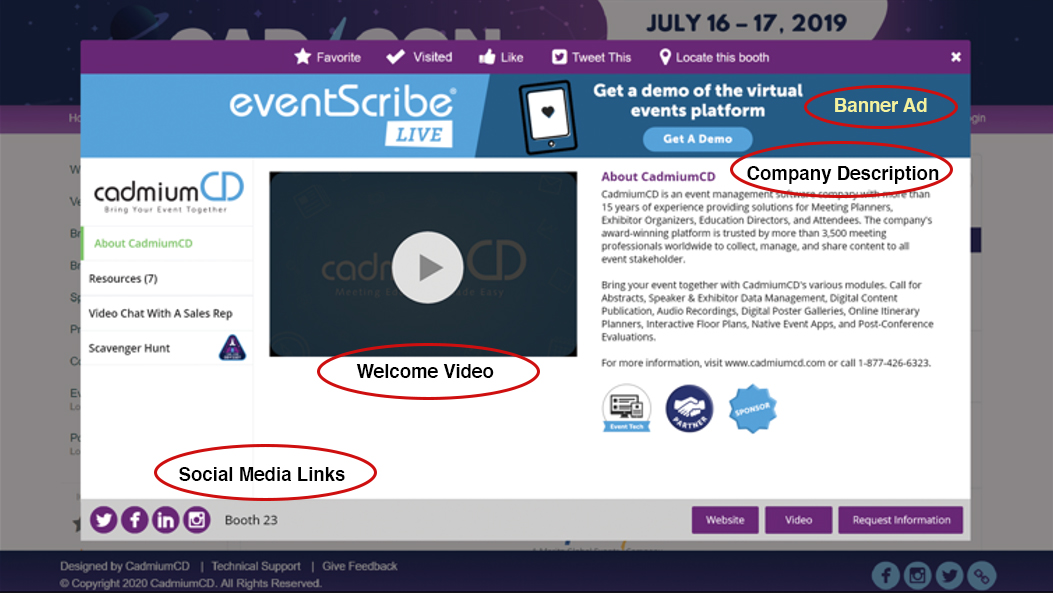This screenshot has height=593, width=1053.
Task: Close the booth popup window
Action: (956, 57)
